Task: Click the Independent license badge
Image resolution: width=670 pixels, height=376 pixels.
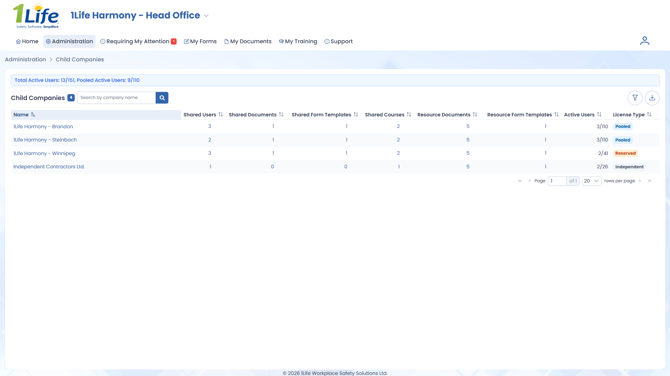Action: click(x=629, y=167)
